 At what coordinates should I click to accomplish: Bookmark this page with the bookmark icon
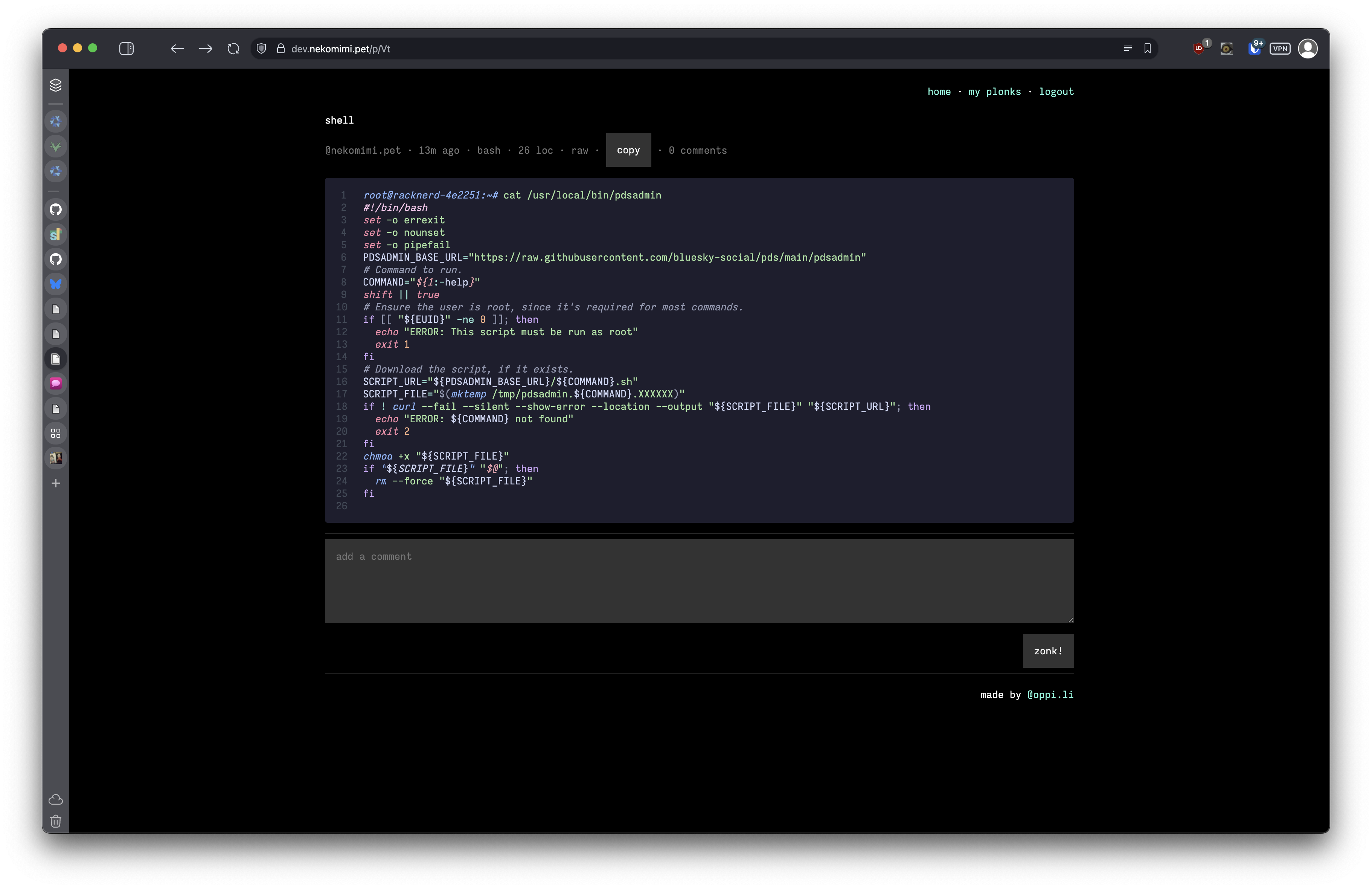pos(1147,49)
